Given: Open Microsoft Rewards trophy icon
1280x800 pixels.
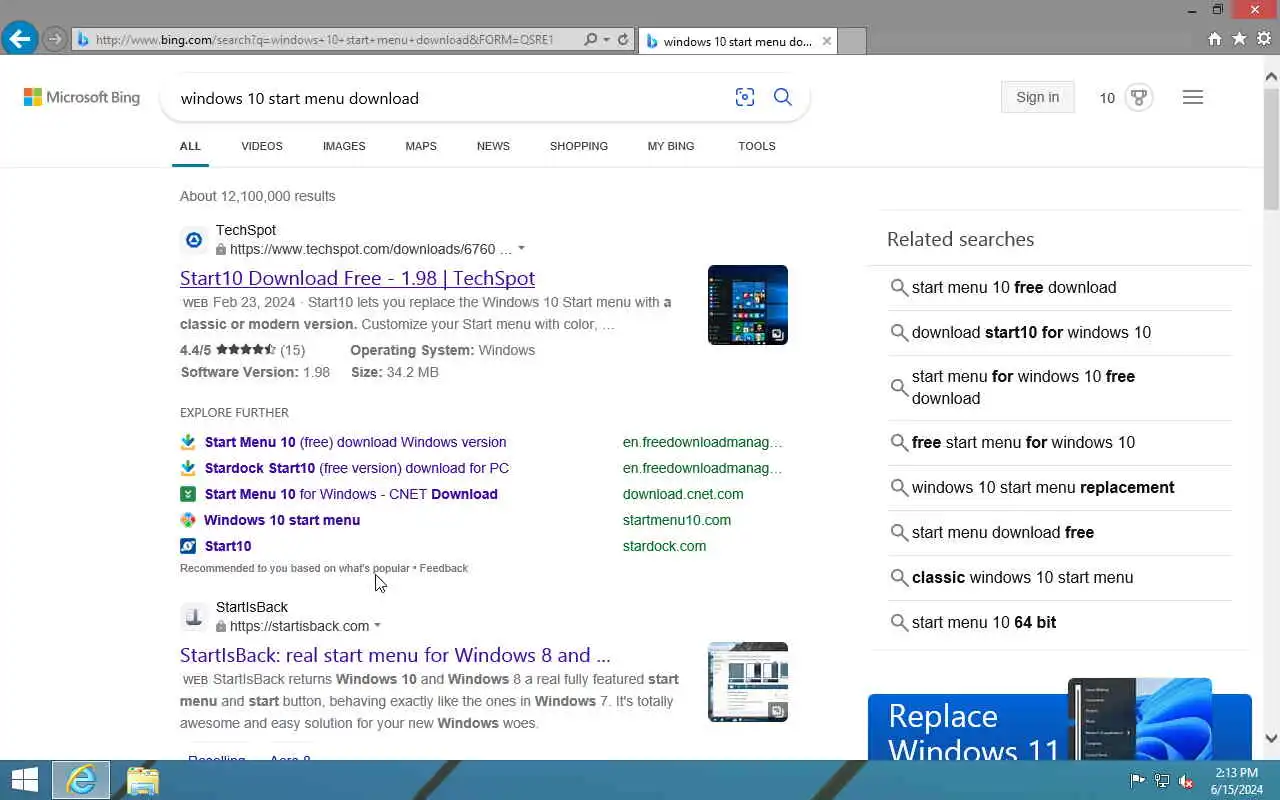Looking at the screenshot, I should pos(1138,97).
